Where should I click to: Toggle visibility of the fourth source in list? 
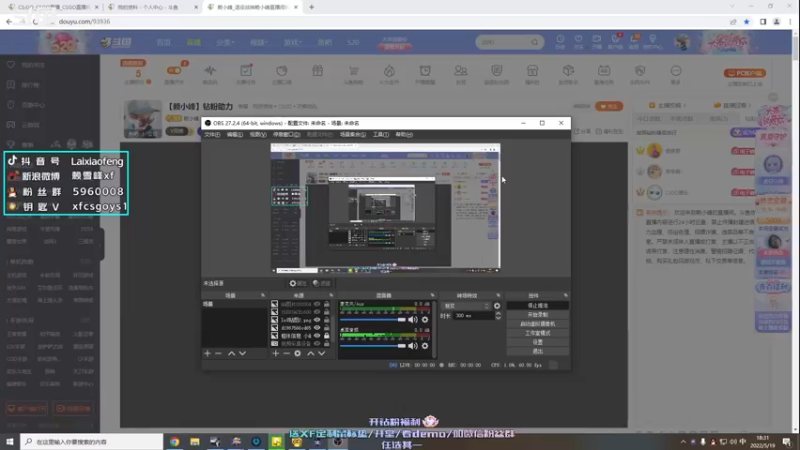(317, 328)
